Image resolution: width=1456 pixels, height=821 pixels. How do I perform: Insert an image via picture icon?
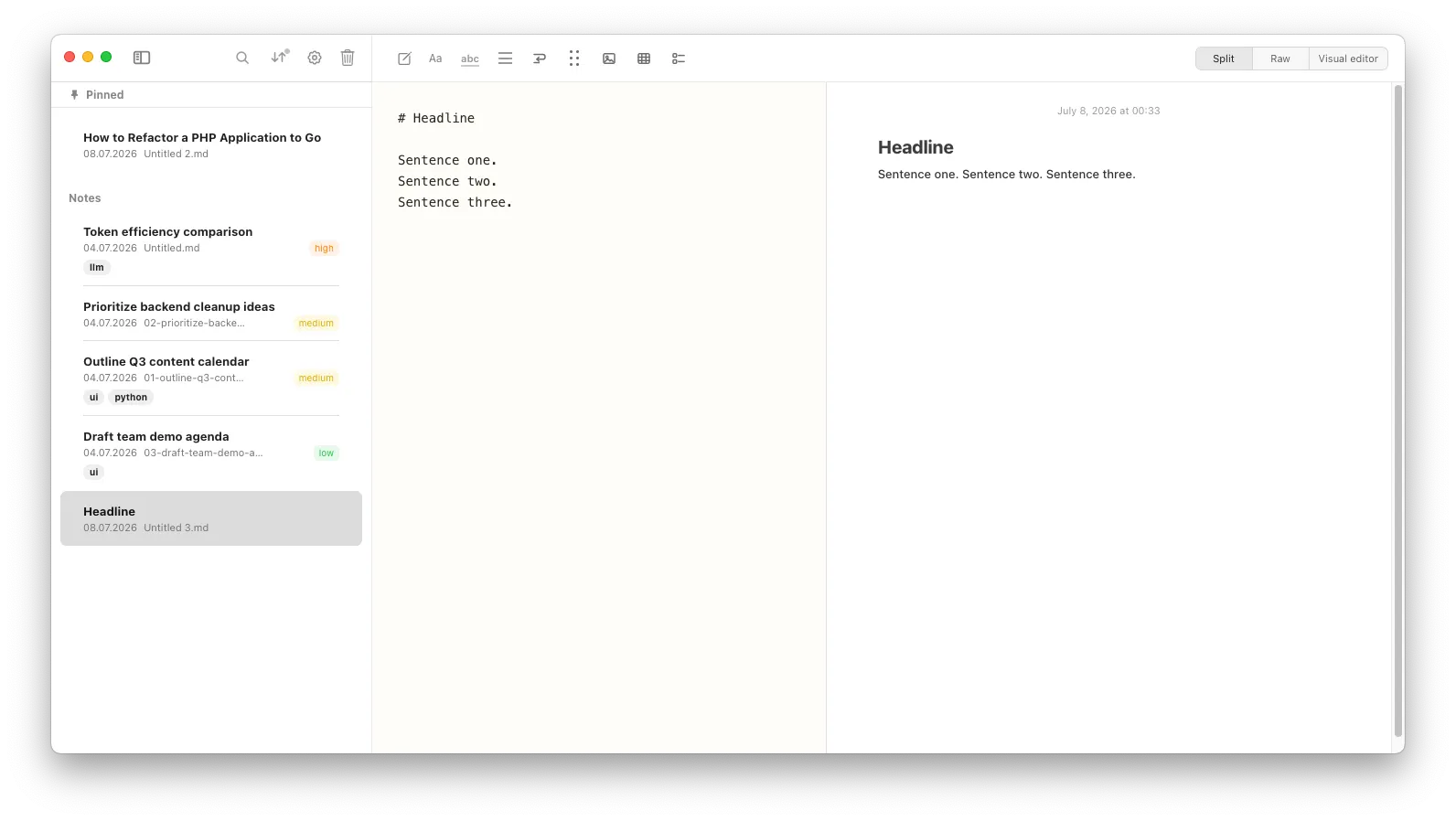click(x=609, y=59)
